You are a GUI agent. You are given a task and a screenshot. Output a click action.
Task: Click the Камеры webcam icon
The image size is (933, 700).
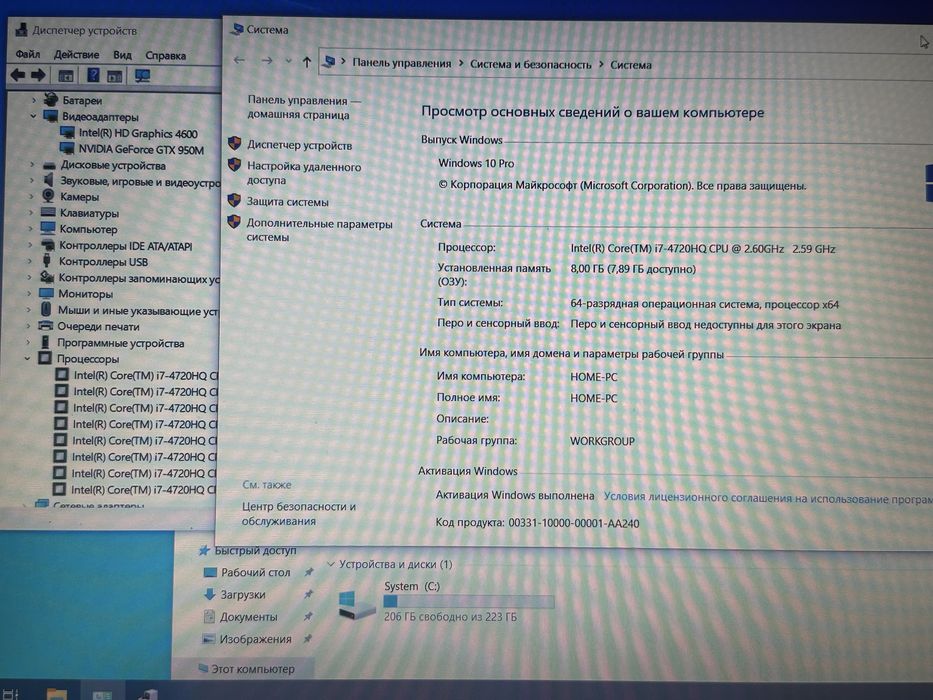(x=48, y=196)
